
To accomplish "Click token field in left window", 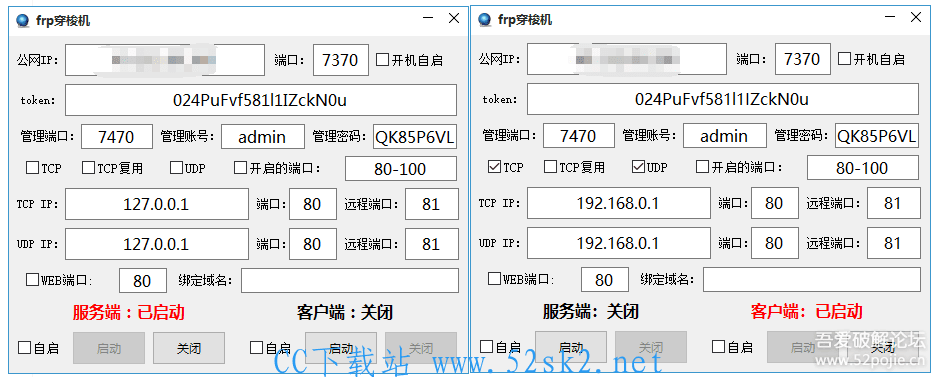I will pyautogui.click(x=261, y=100).
